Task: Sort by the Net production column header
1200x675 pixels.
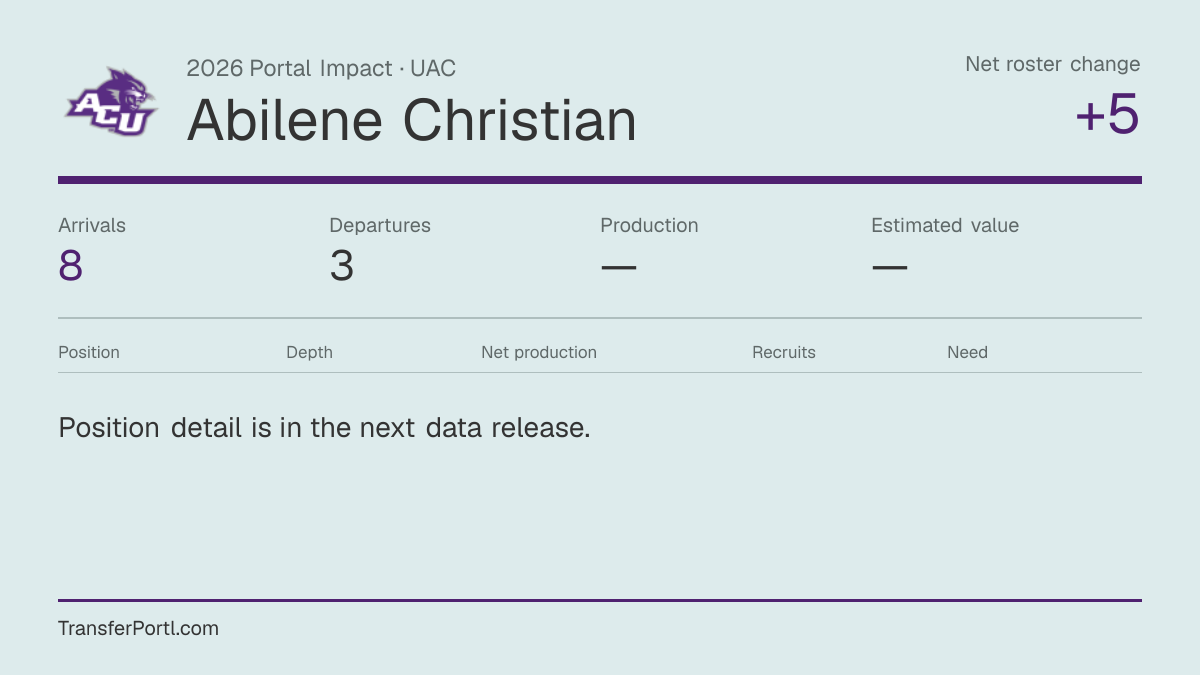Action: (539, 352)
